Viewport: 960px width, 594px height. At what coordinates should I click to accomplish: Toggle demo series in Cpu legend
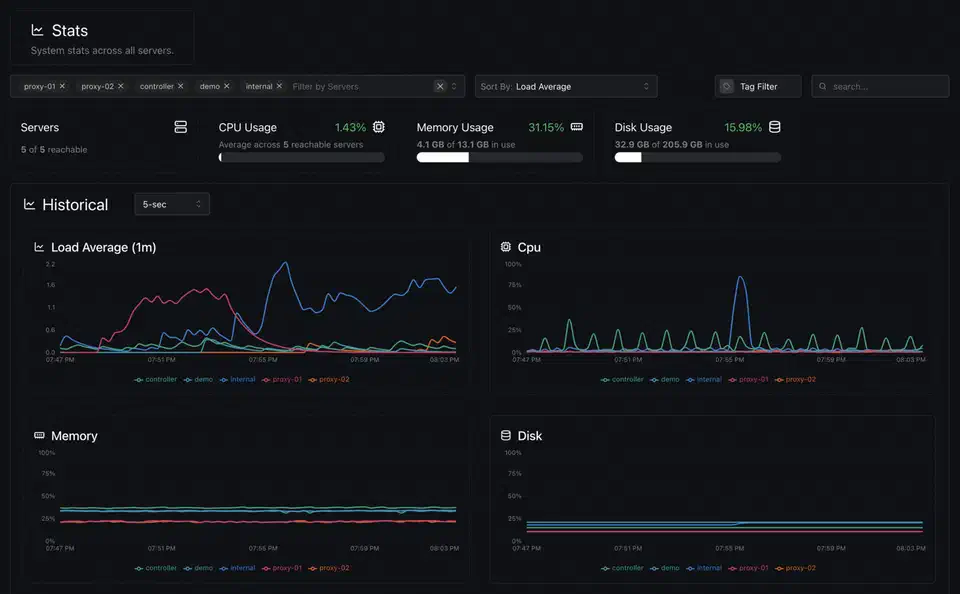pos(664,380)
